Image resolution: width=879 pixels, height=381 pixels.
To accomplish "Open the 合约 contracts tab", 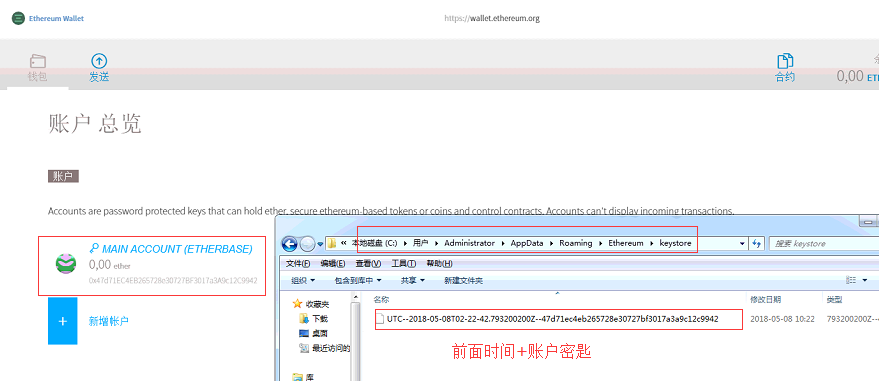I will pyautogui.click(x=785, y=68).
